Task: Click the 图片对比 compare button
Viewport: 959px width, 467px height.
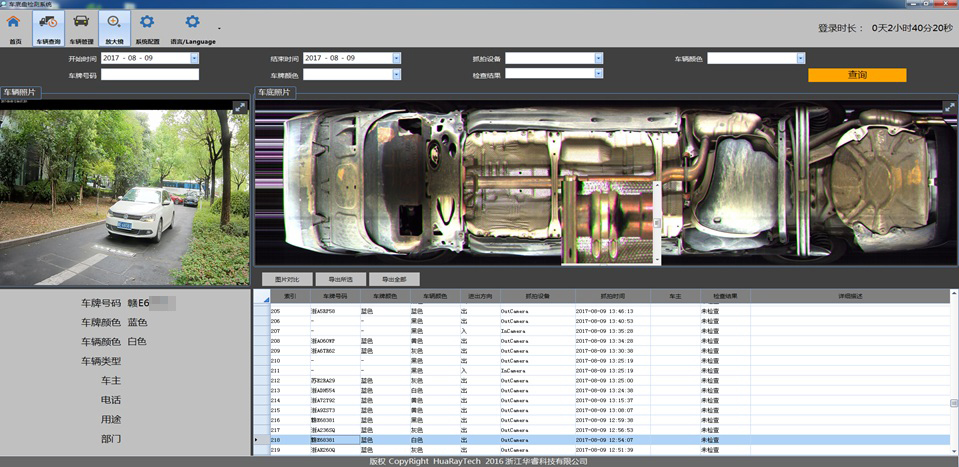Action: (x=285, y=279)
